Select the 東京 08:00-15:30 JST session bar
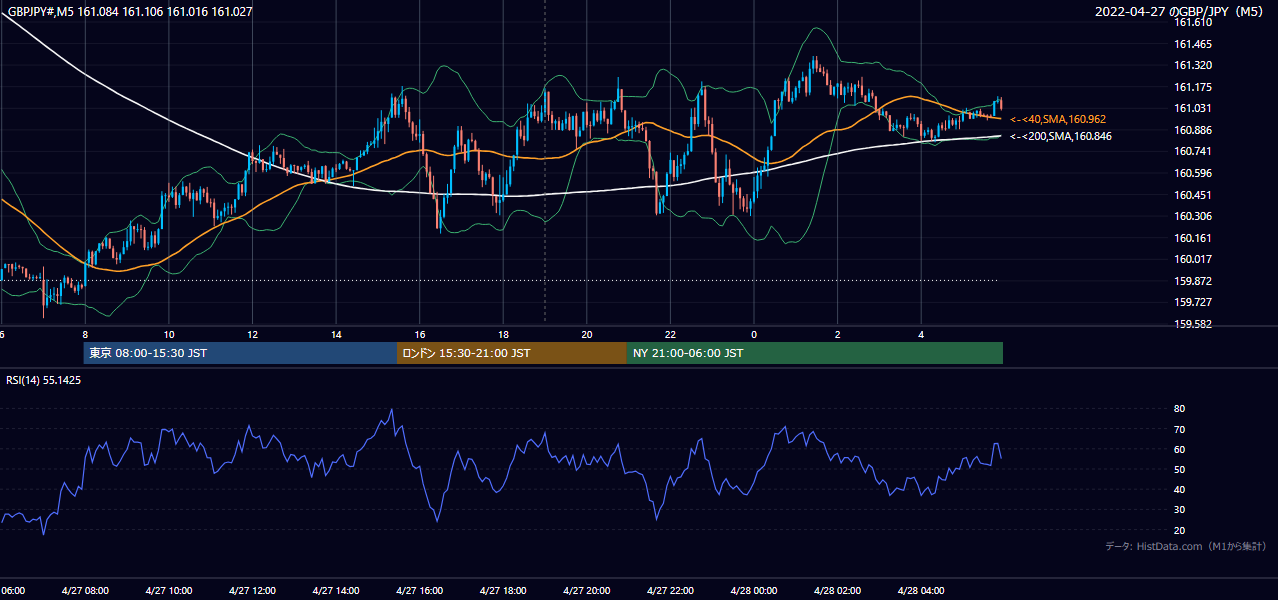 coord(240,353)
